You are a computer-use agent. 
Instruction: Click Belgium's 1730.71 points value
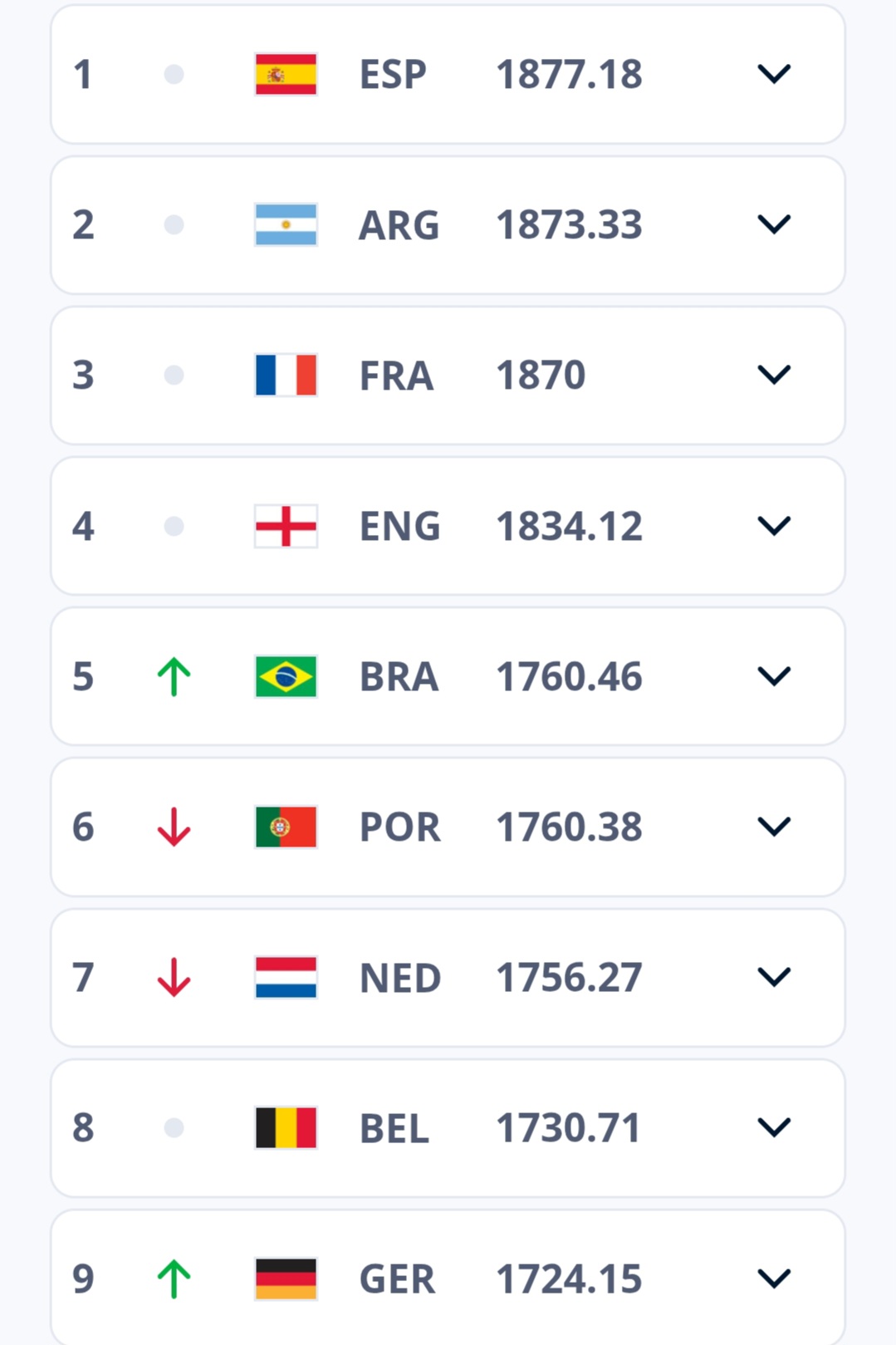click(568, 1127)
